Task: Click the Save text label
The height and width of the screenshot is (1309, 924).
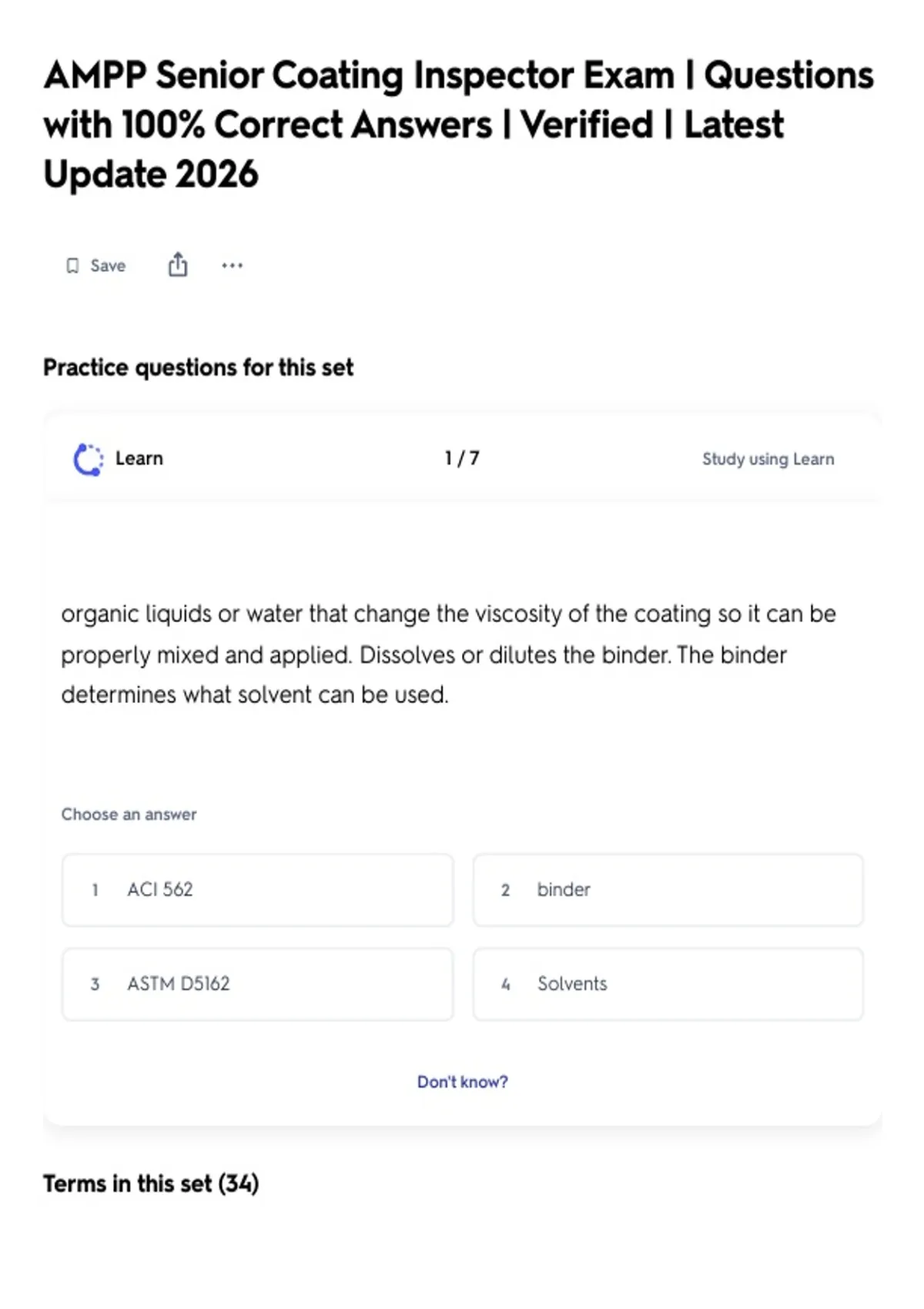Action: point(108,266)
